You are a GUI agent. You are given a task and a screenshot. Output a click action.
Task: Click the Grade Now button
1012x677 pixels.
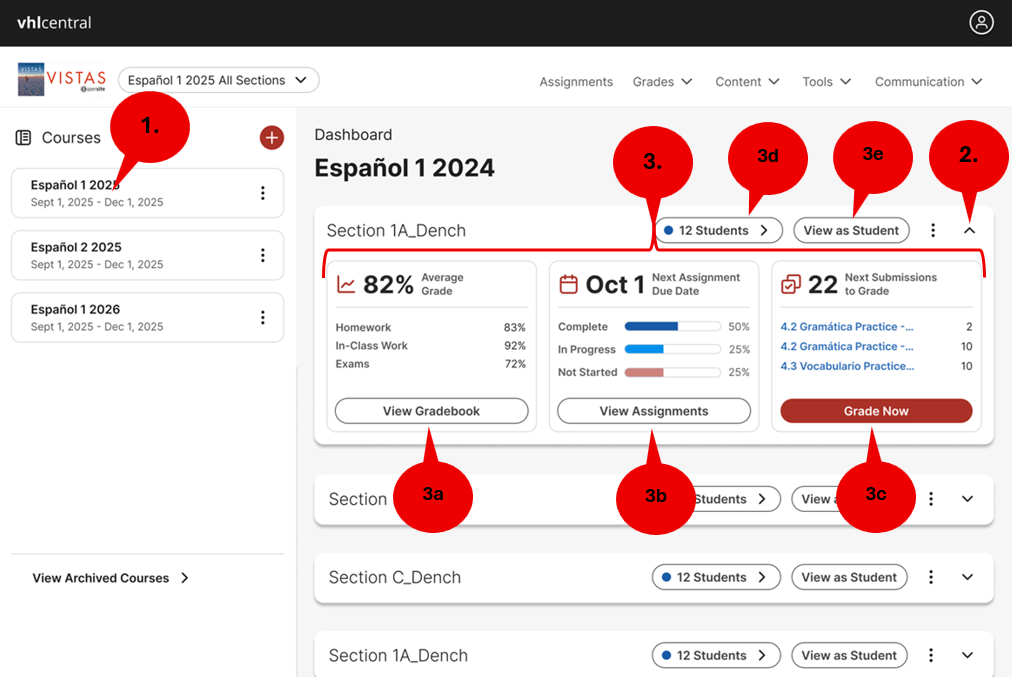click(x=876, y=411)
